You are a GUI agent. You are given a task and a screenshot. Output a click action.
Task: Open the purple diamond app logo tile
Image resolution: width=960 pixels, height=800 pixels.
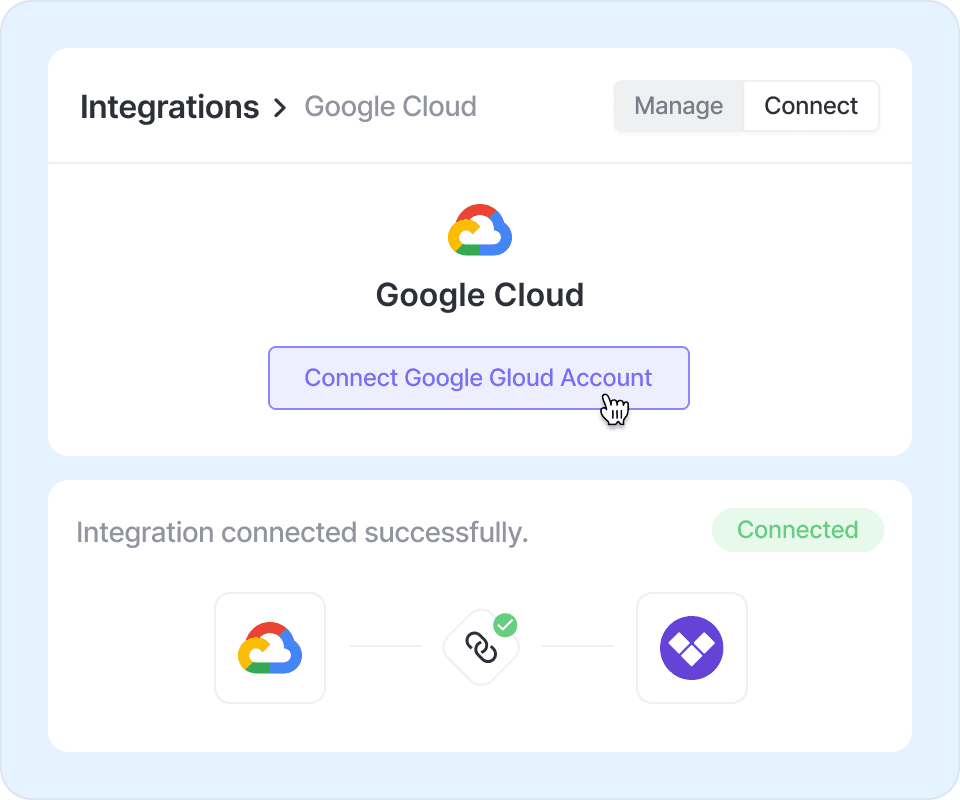692,648
